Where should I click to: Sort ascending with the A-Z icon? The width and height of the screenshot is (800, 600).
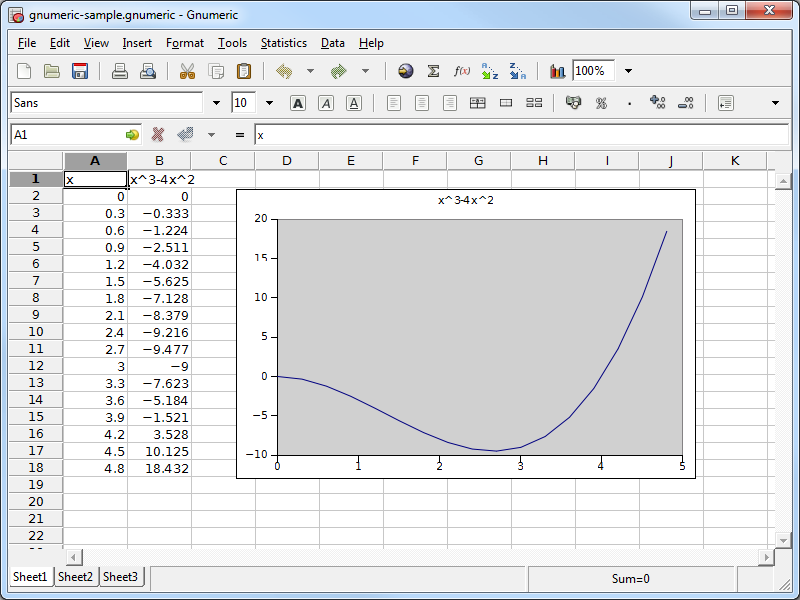pos(489,71)
